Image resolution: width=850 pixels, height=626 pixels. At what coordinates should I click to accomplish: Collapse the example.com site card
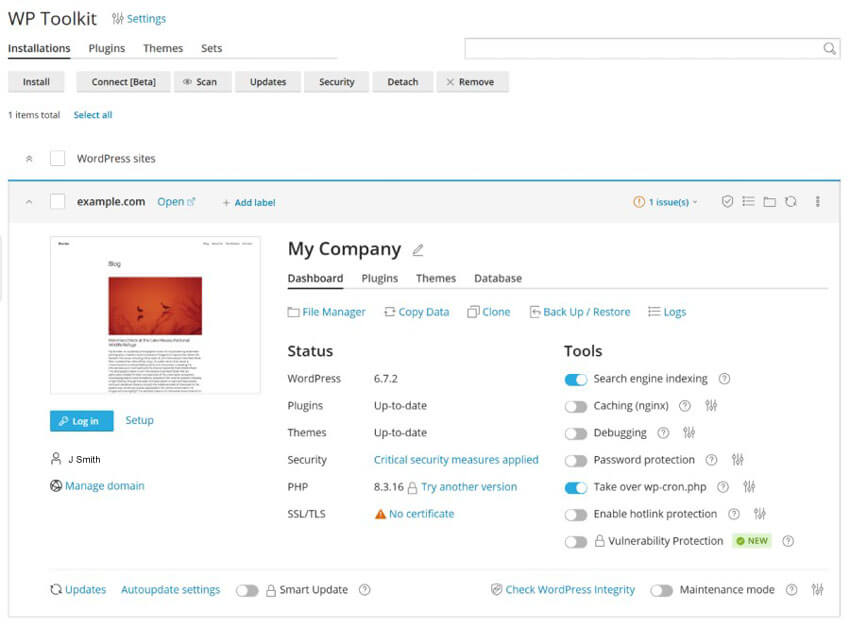[x=29, y=201]
